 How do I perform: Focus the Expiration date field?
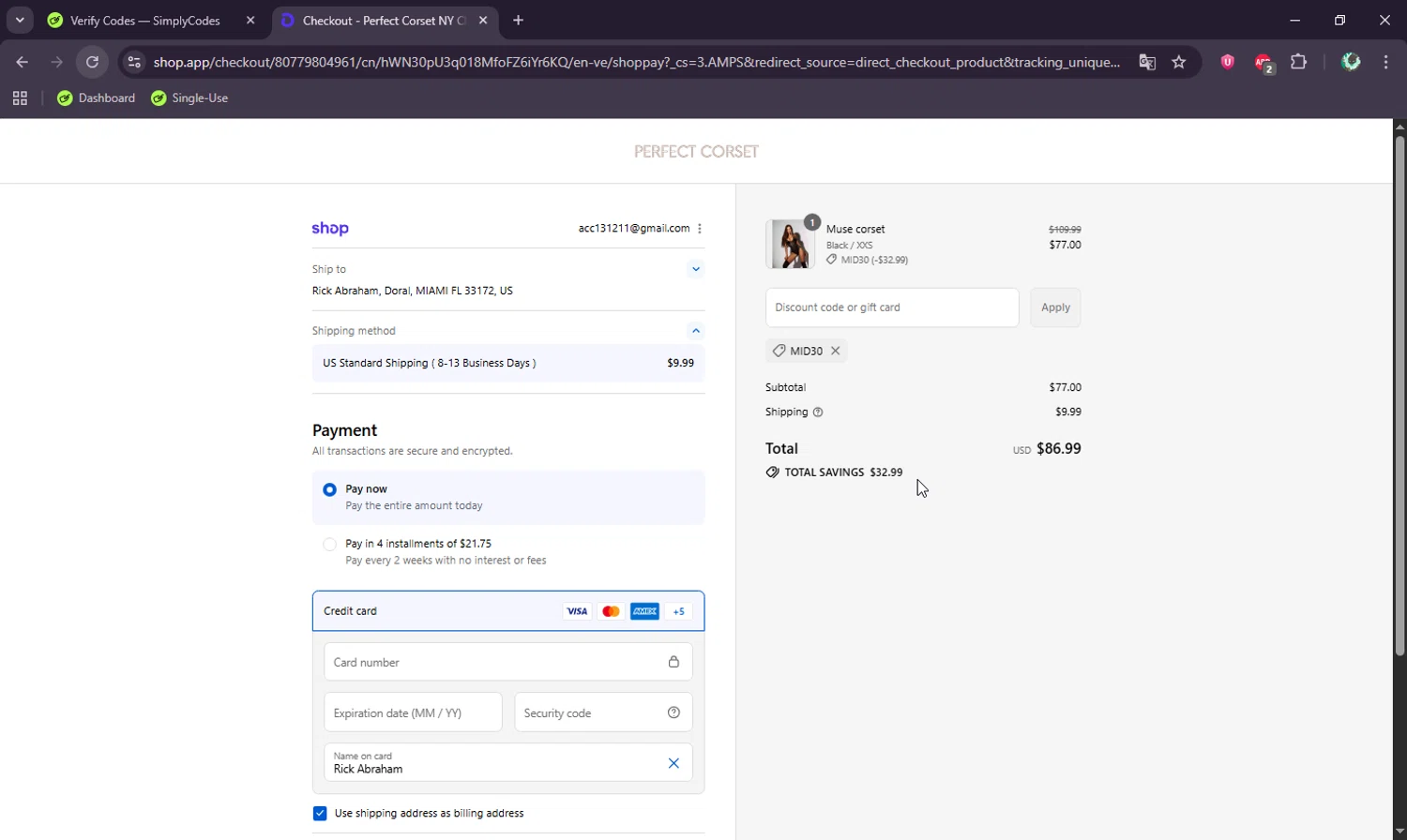[x=413, y=712]
